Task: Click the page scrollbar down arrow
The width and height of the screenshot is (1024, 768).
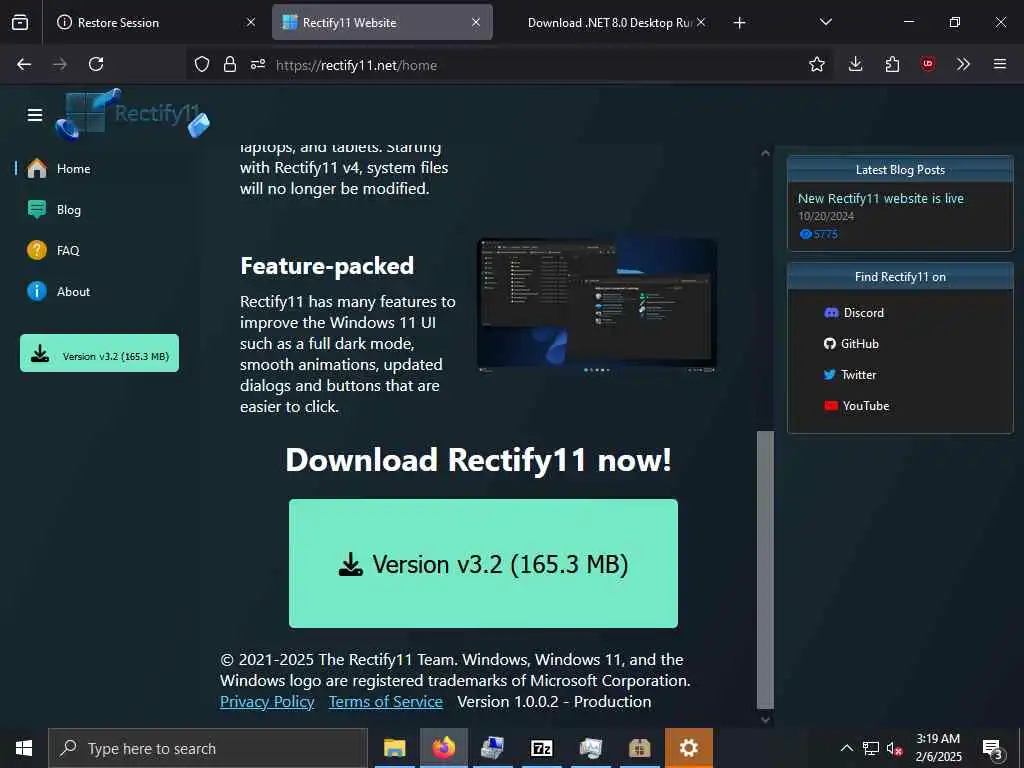Action: click(x=765, y=720)
